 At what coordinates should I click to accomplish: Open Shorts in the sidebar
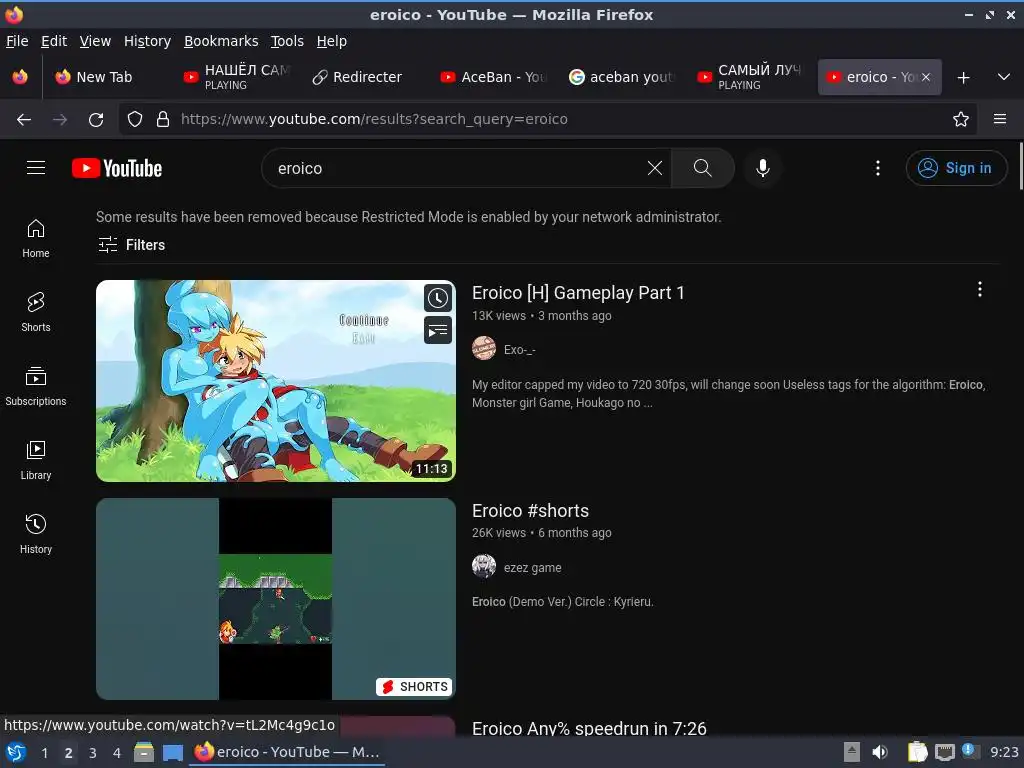[36, 312]
